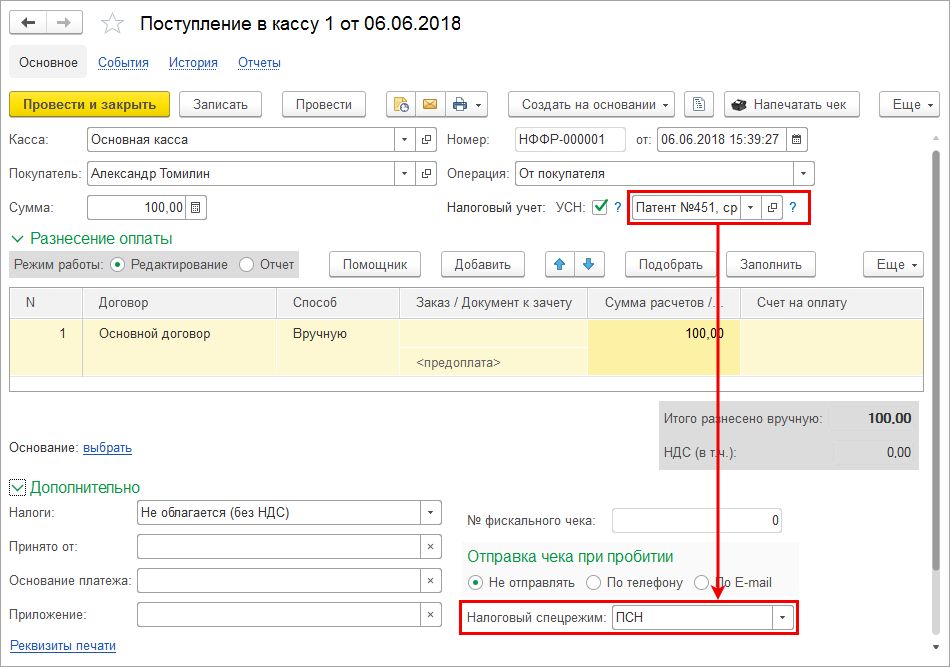Click the envelope email icon
The image size is (950, 667).
(430, 104)
